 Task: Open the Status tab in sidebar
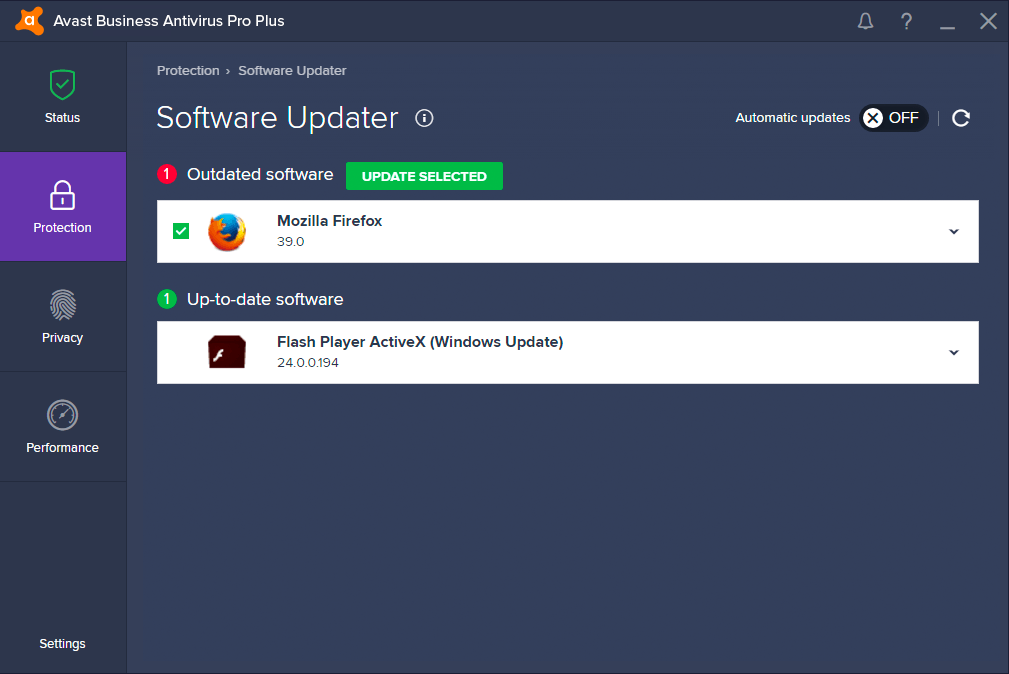pos(62,97)
